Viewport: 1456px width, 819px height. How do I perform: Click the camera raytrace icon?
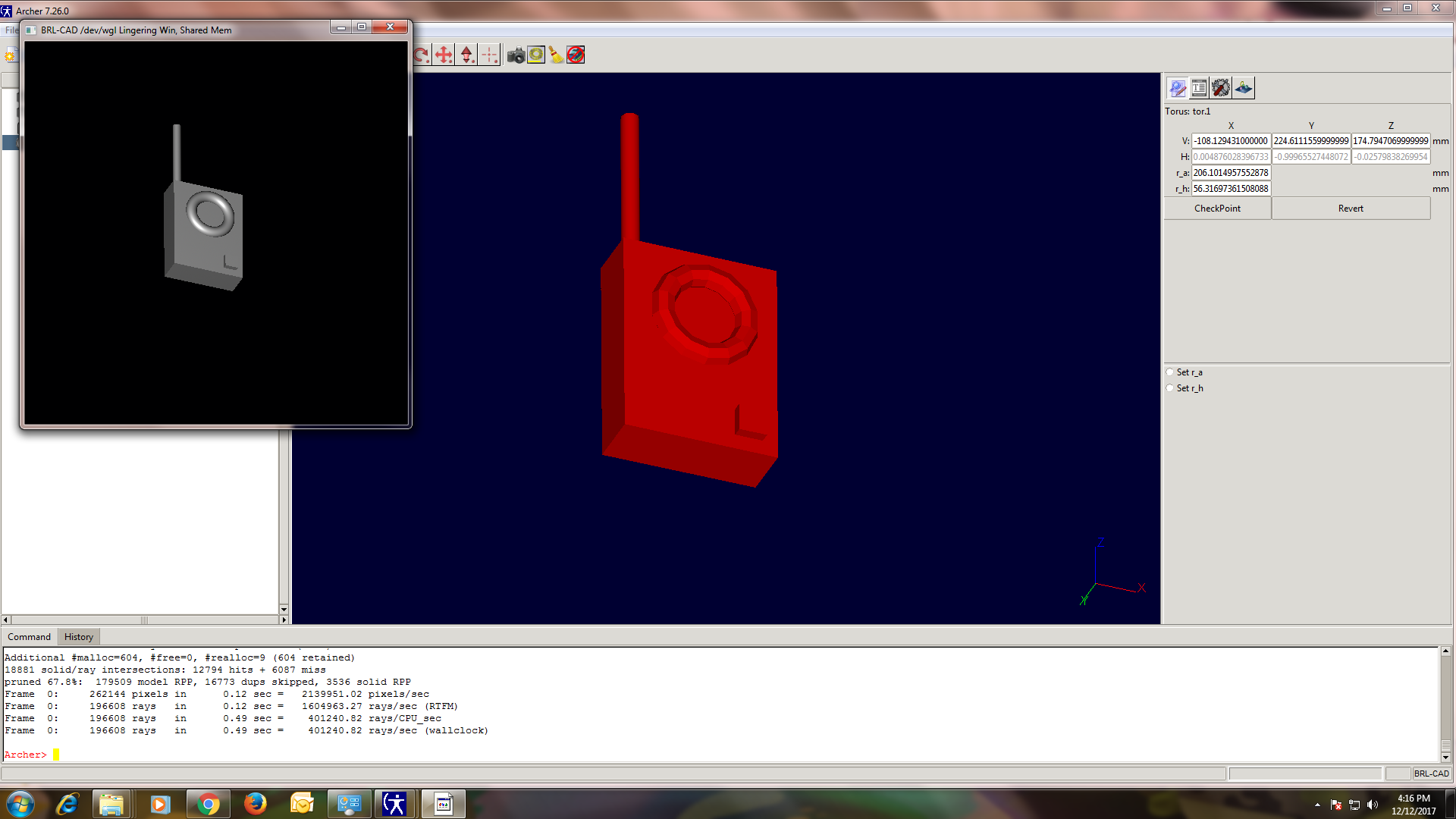click(516, 55)
